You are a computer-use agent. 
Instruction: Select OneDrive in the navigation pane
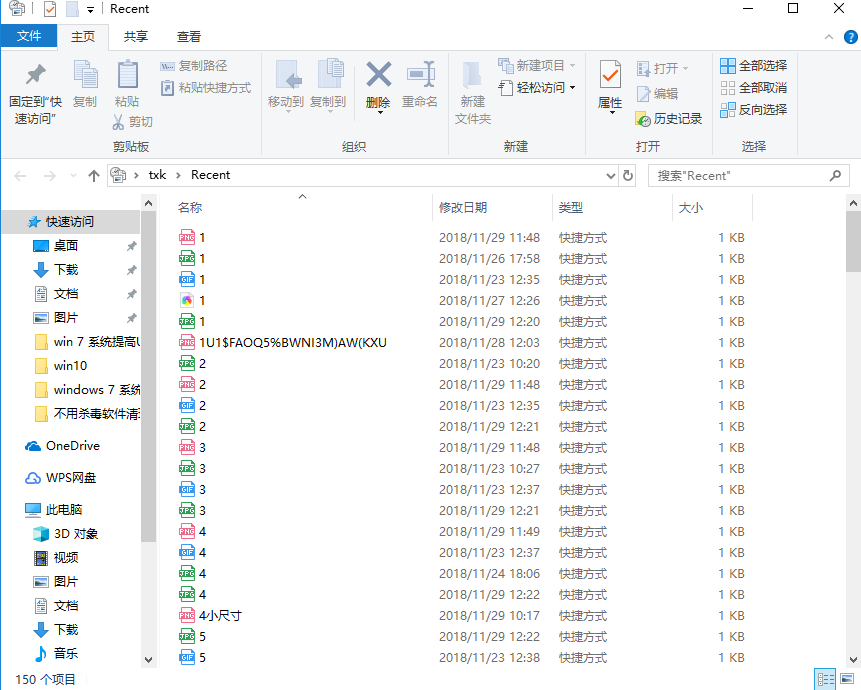click(72, 446)
